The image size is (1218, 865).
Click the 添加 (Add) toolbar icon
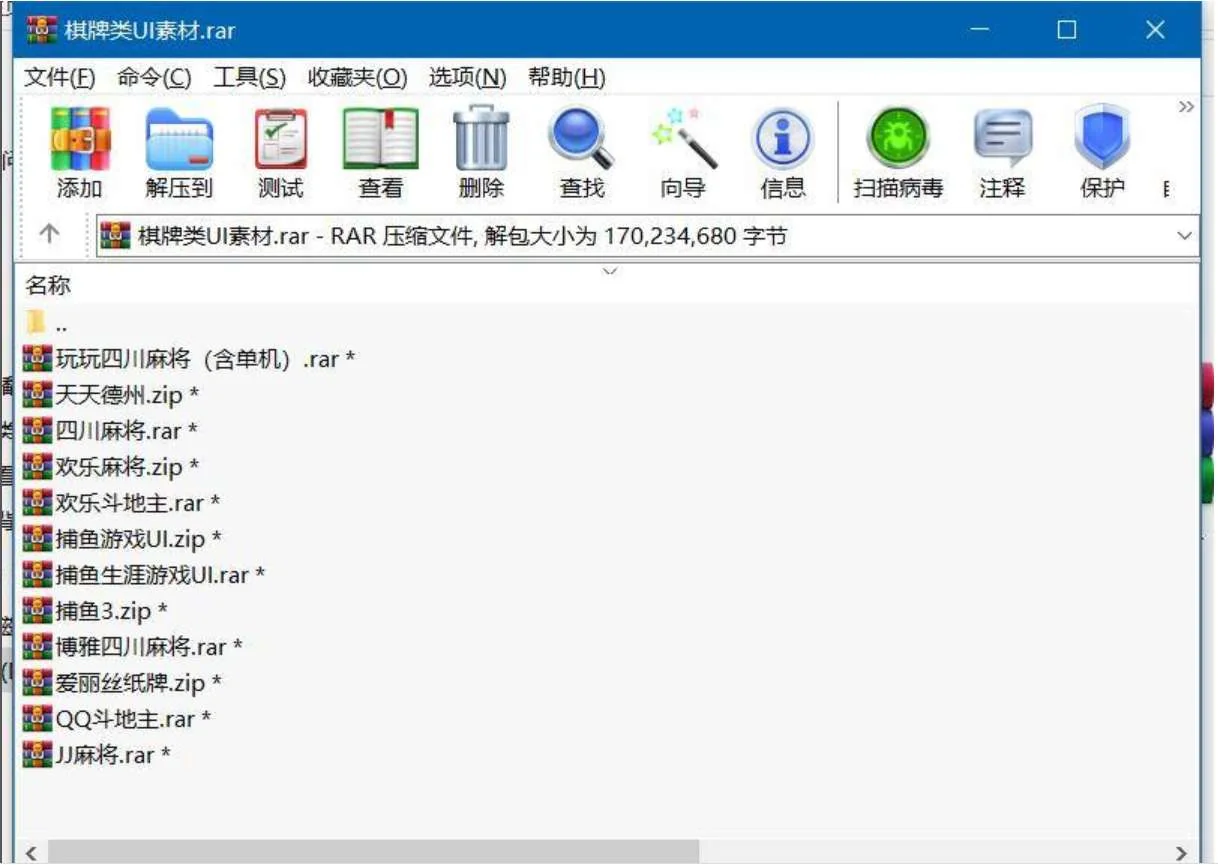pyautogui.click(x=80, y=140)
